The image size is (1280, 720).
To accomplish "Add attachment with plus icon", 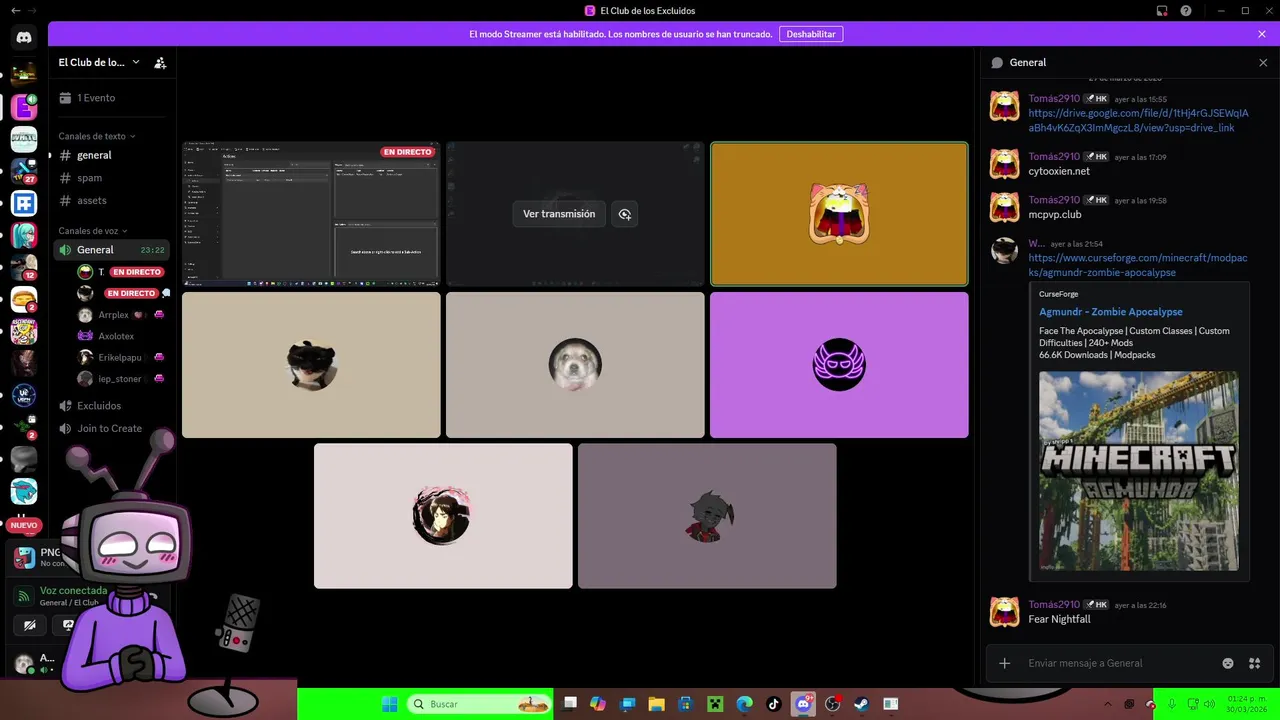I will (1005, 663).
